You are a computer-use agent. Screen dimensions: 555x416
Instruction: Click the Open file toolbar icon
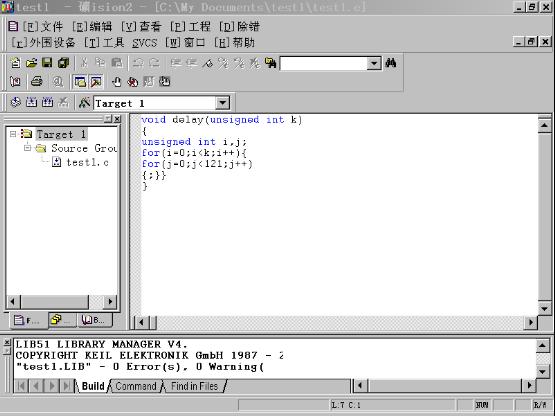click(x=32, y=63)
